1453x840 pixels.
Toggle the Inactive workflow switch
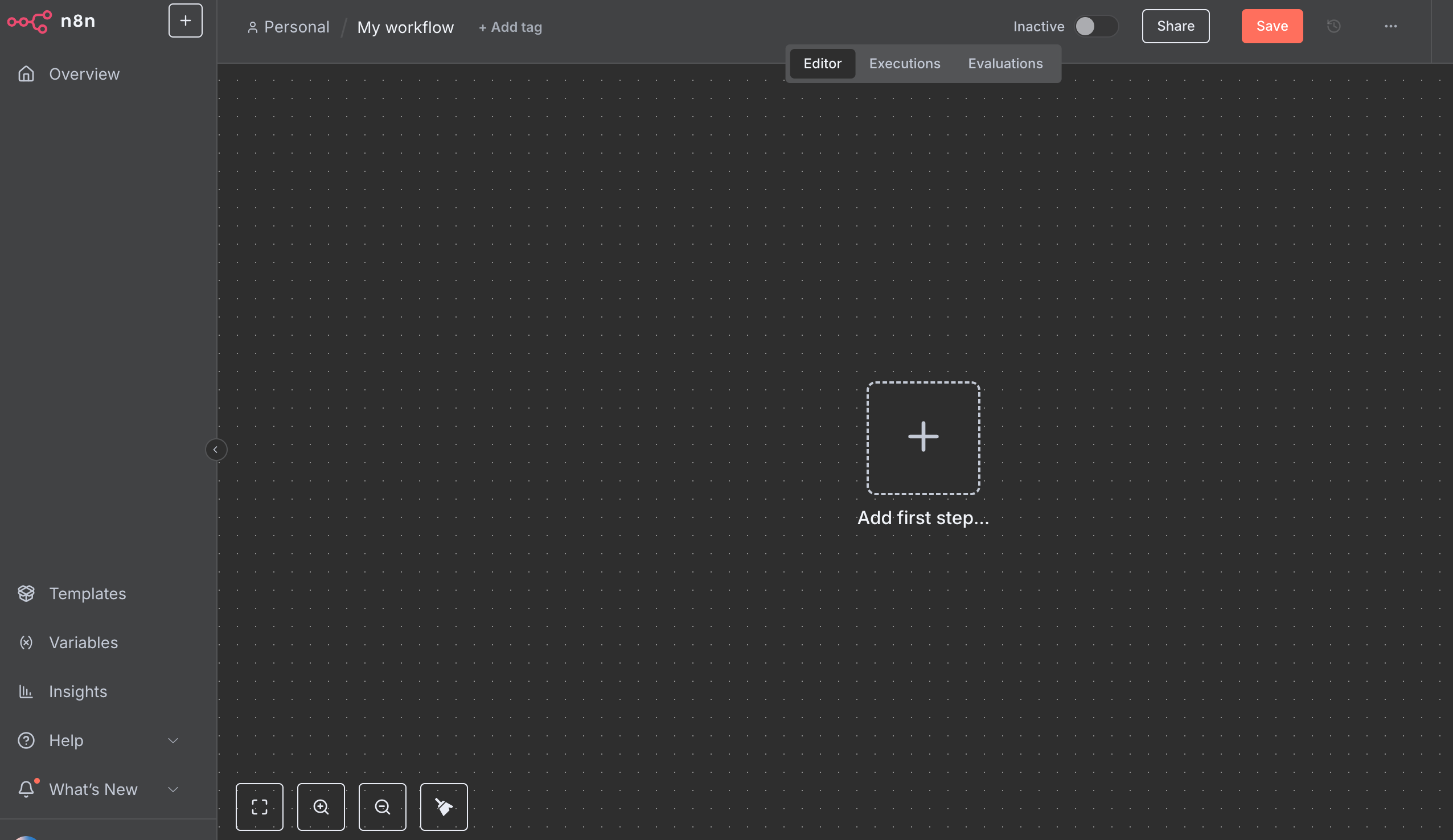(1095, 26)
